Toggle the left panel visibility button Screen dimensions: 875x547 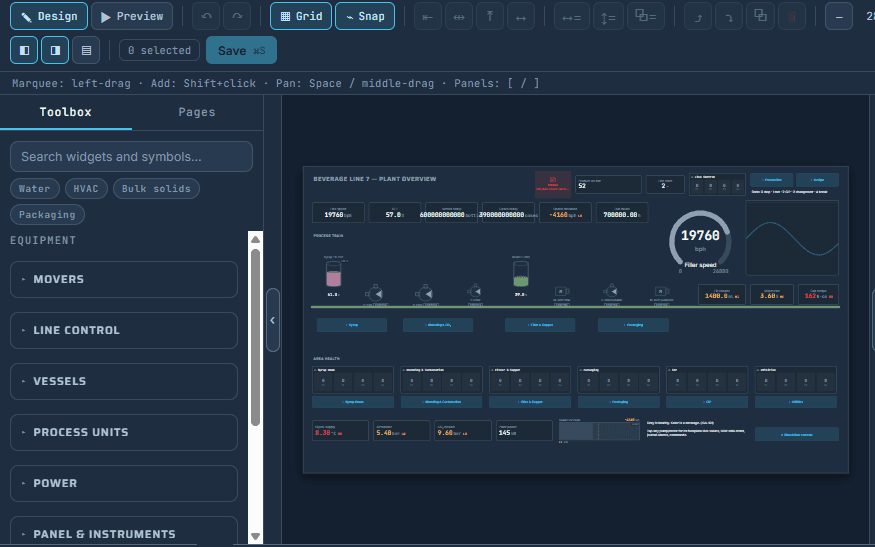coord(24,50)
